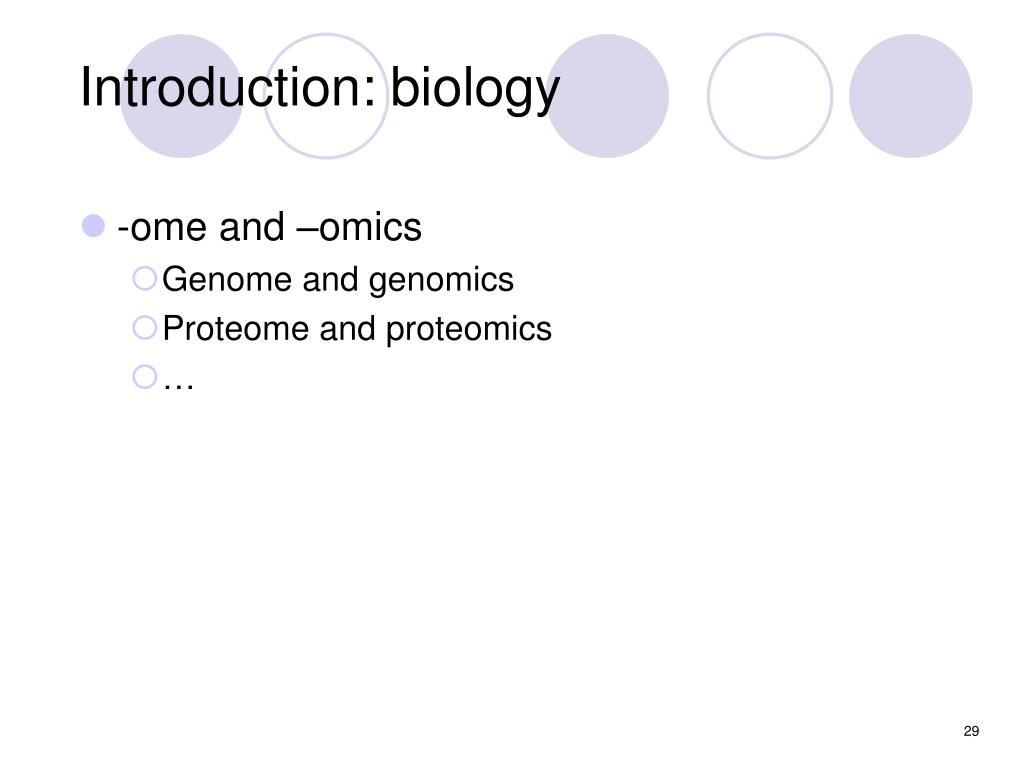Select the hollow bullet beside "Proteome and proteomics"
Image resolution: width=1024 pixels, height=768 pixels.
[144, 328]
